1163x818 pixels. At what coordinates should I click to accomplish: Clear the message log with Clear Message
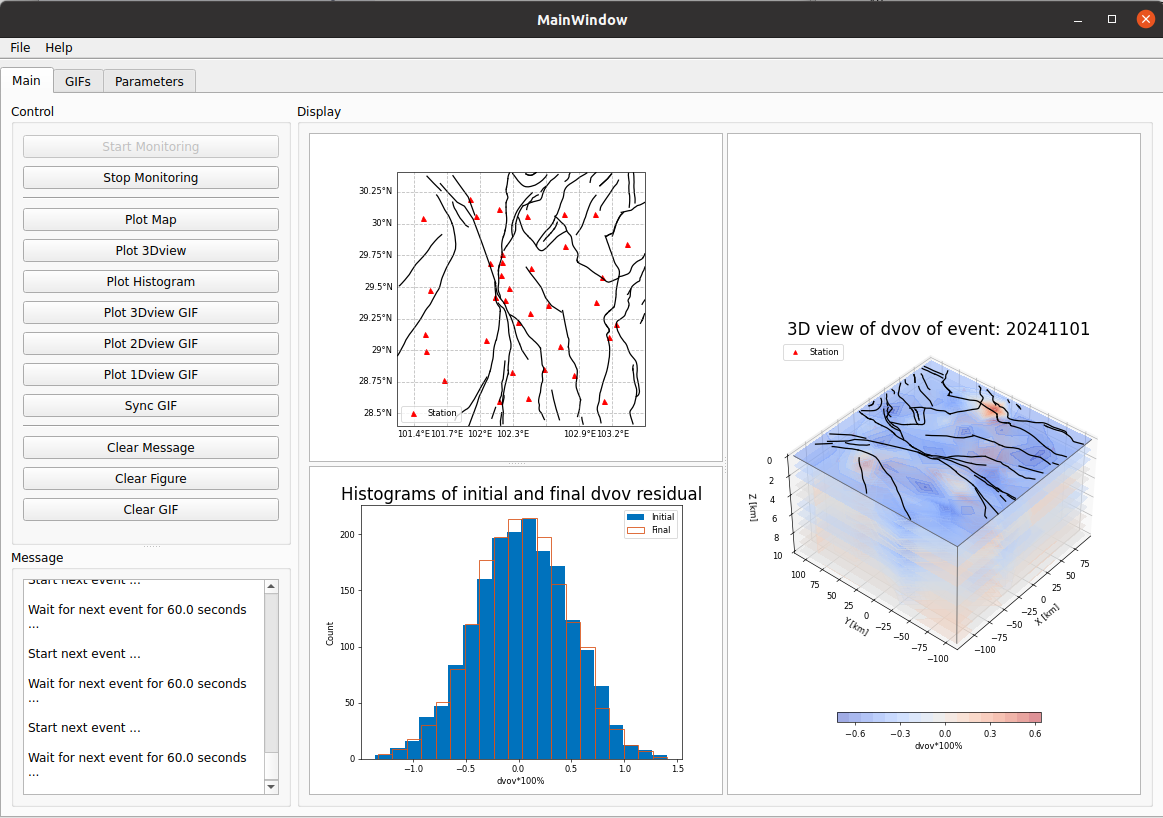click(x=151, y=448)
